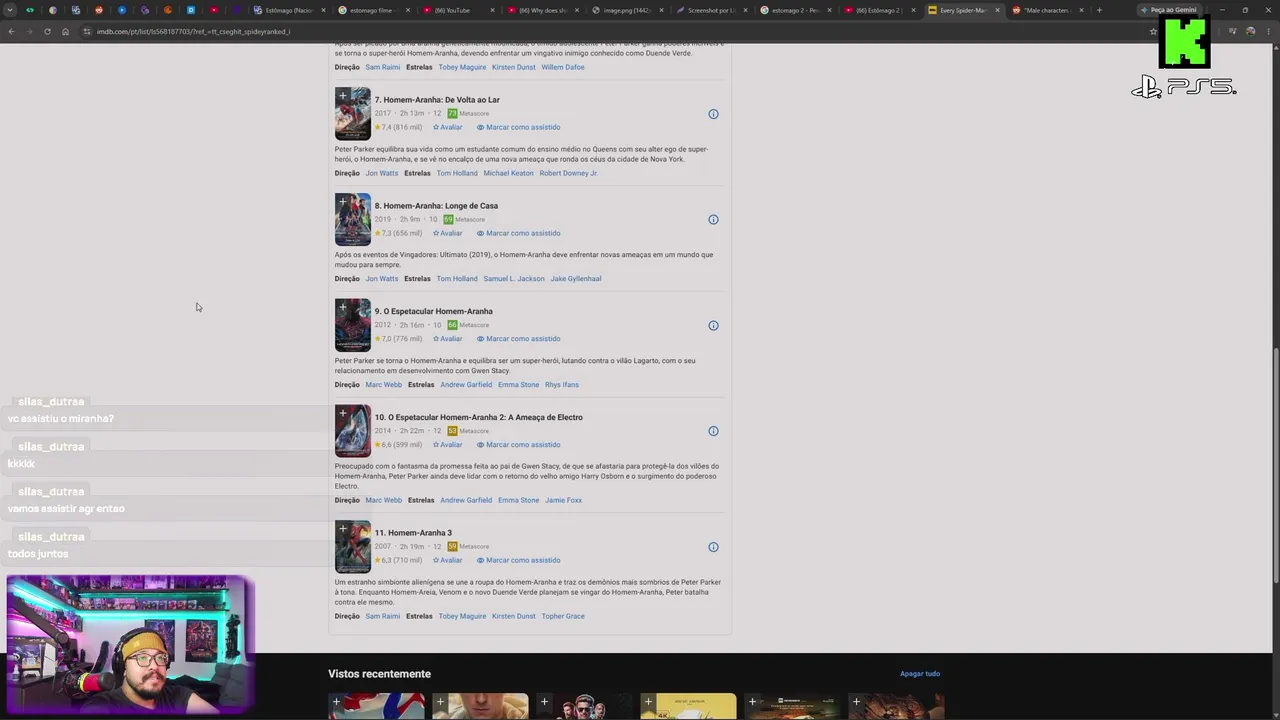Mark A Ameaça de Electro as watched
The image size is (1280, 720).
(x=518, y=445)
